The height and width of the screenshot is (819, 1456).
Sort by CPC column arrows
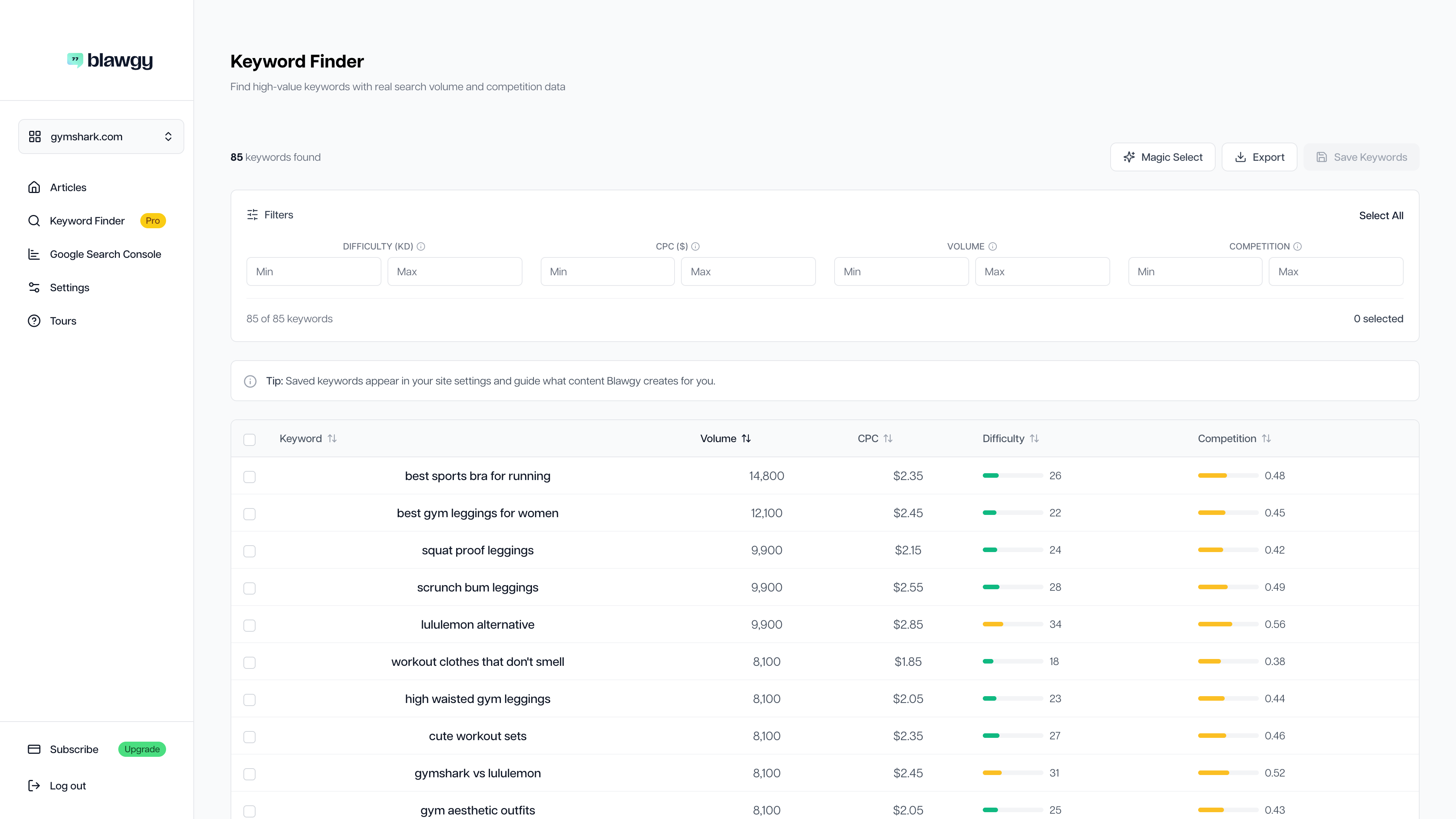click(x=888, y=439)
